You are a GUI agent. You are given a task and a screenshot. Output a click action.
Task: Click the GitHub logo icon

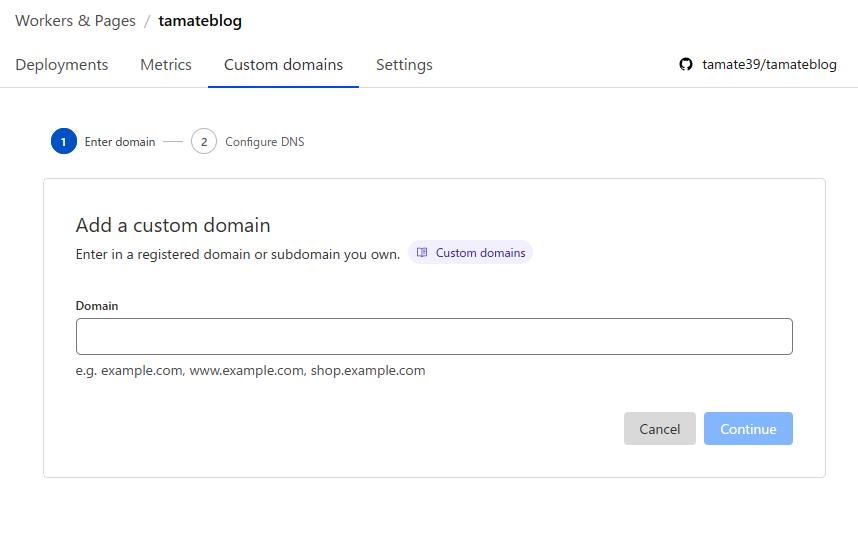pos(686,64)
